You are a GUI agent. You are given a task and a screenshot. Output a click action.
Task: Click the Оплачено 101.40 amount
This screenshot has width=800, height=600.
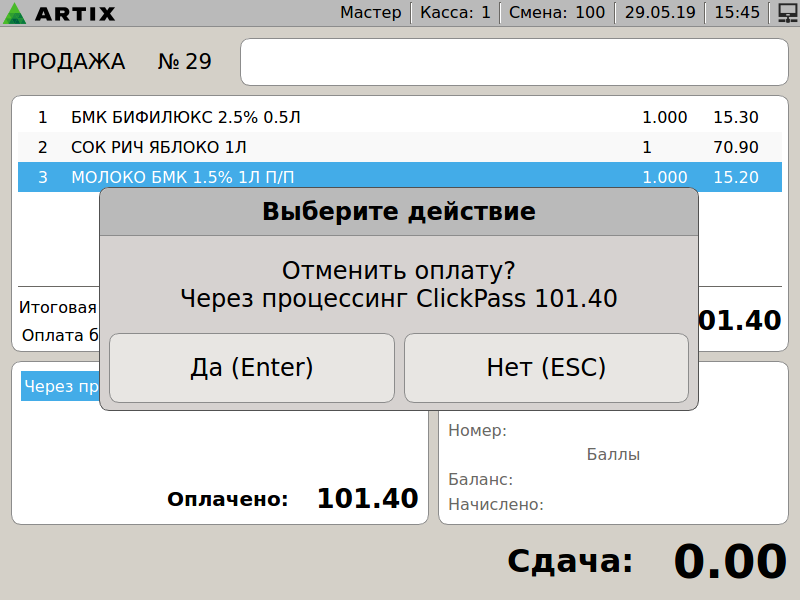pyautogui.click(x=367, y=498)
